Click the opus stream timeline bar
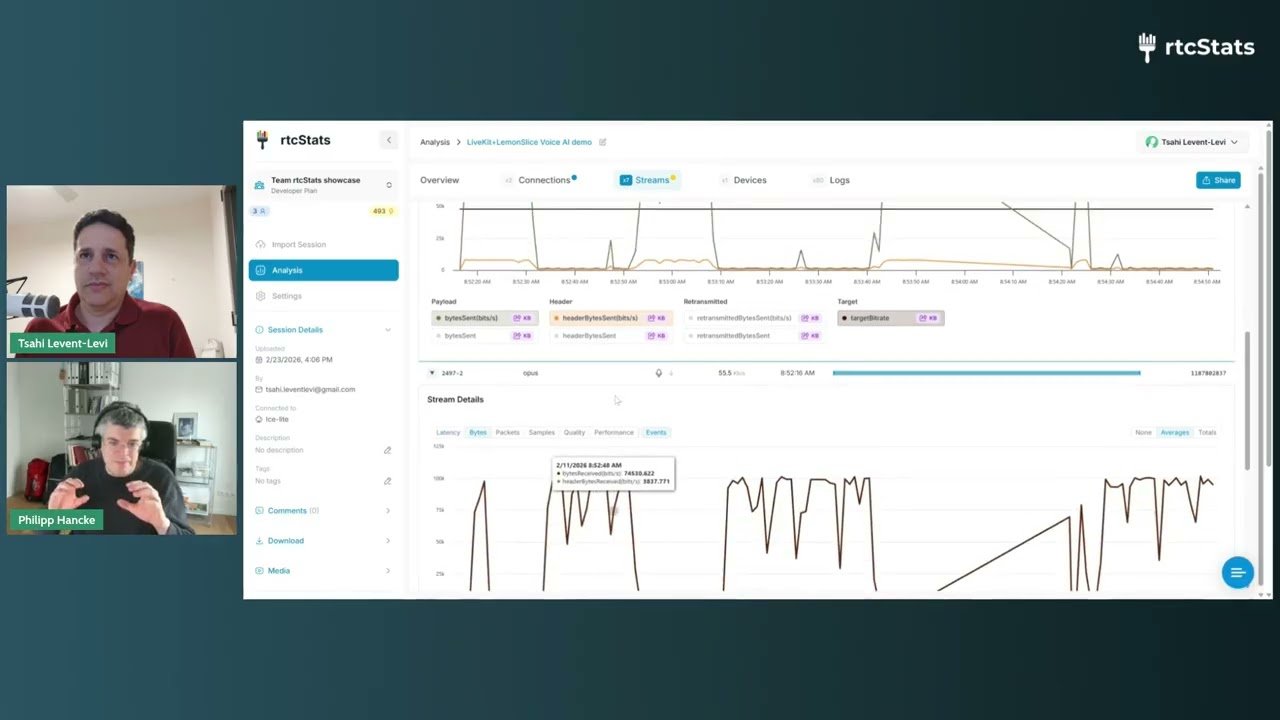Viewport: 1280px width, 720px height. click(986, 373)
